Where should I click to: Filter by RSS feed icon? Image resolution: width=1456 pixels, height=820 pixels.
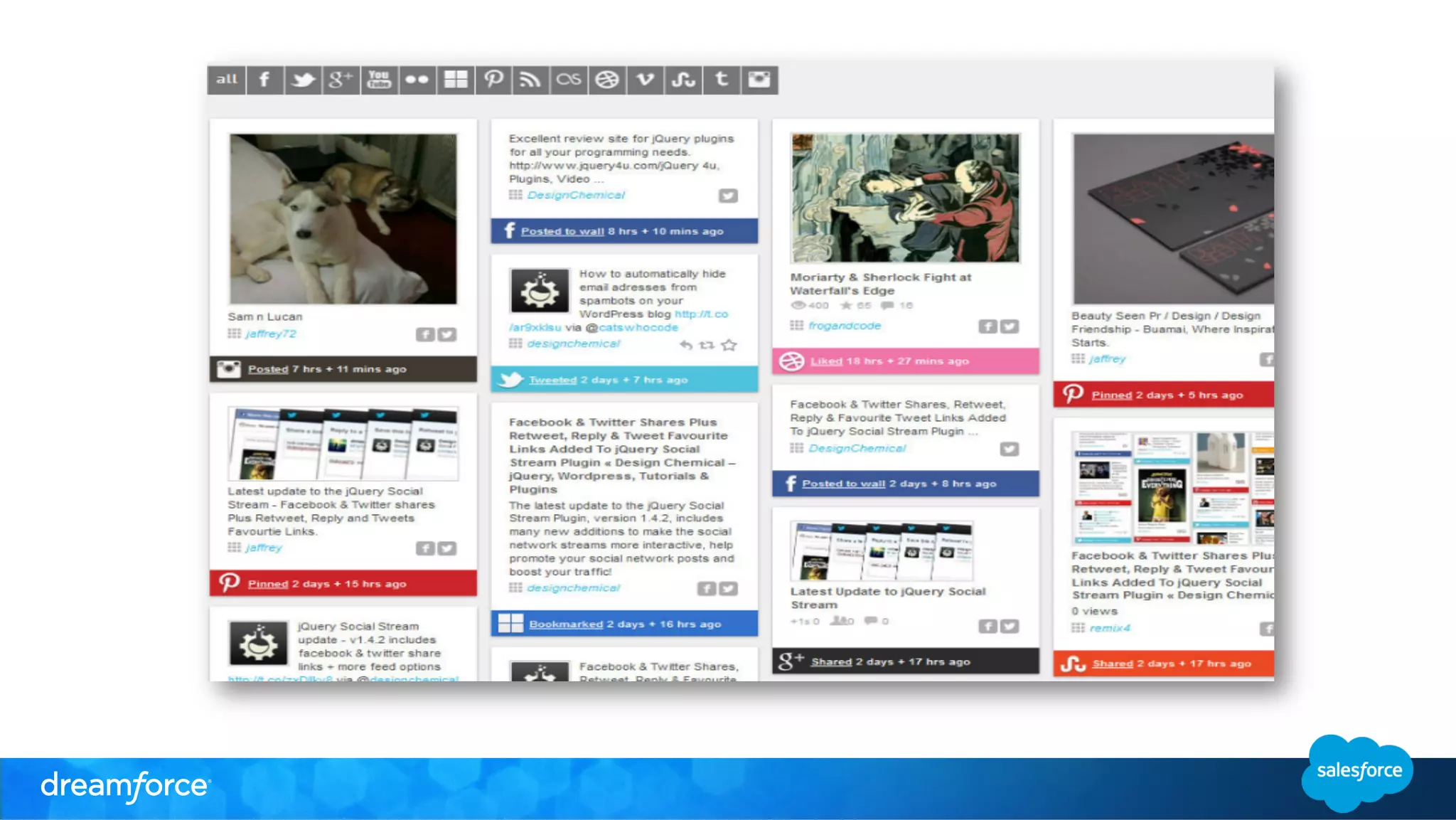click(x=530, y=80)
